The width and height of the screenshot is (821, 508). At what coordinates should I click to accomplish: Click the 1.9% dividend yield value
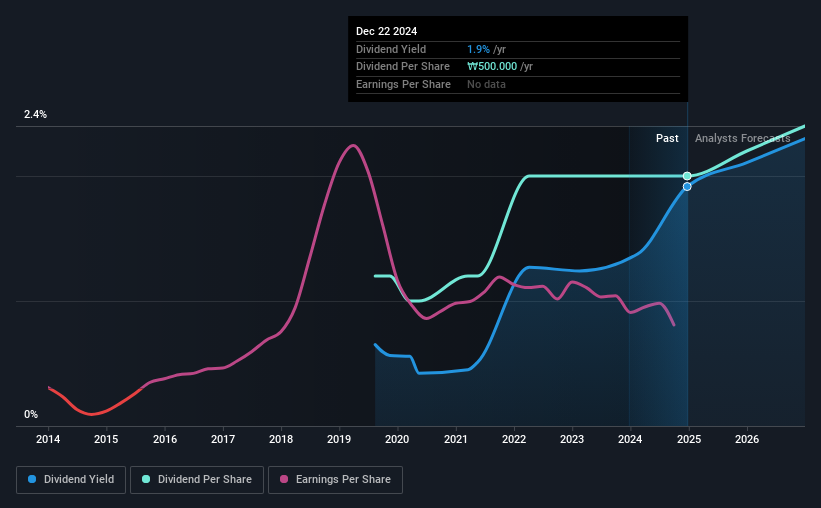point(479,49)
